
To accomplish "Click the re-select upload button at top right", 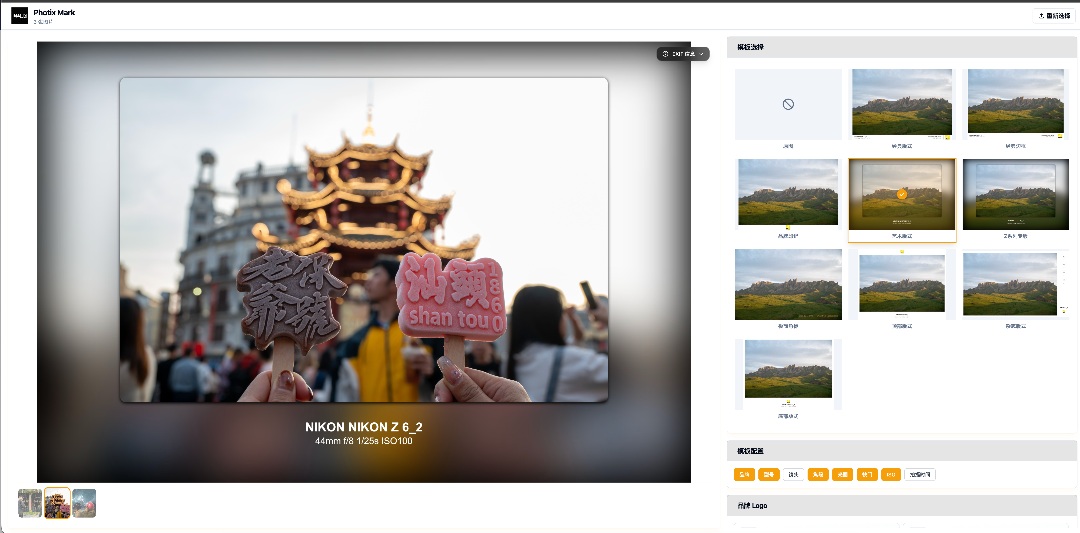I will pyautogui.click(x=1054, y=16).
